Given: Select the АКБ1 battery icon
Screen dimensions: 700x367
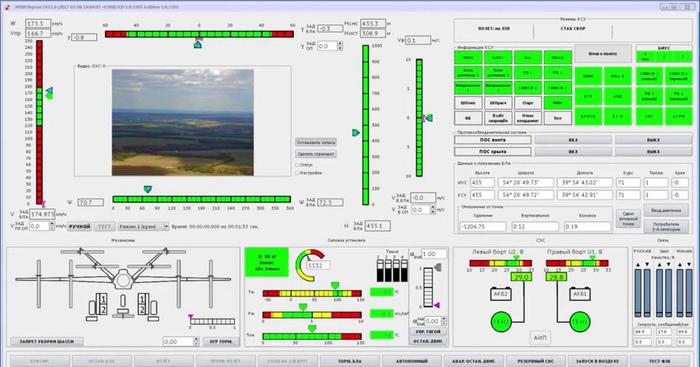Looking at the screenshot, I should 579,293.
